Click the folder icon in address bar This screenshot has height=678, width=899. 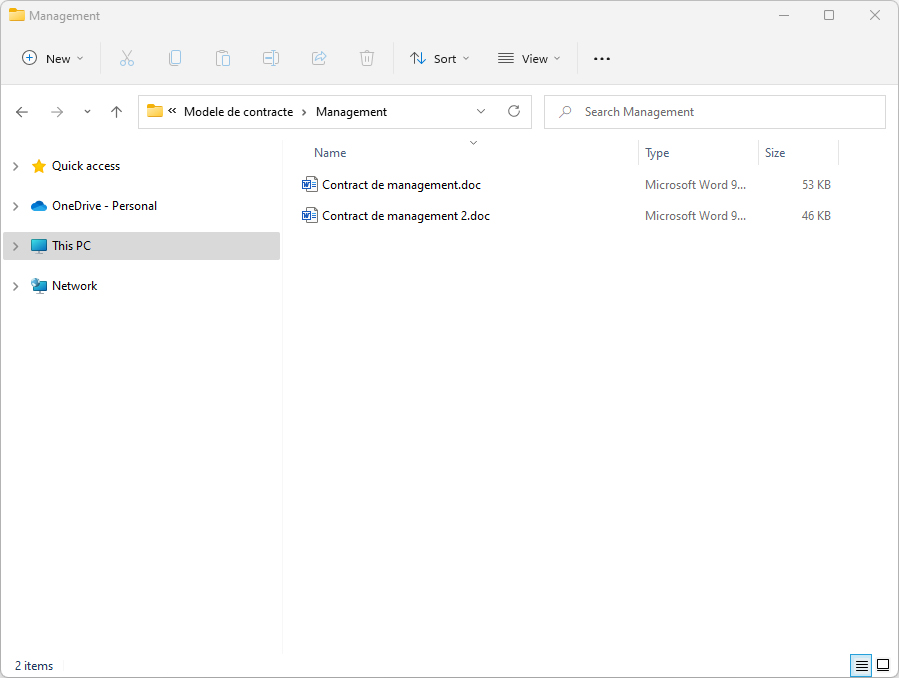155,111
